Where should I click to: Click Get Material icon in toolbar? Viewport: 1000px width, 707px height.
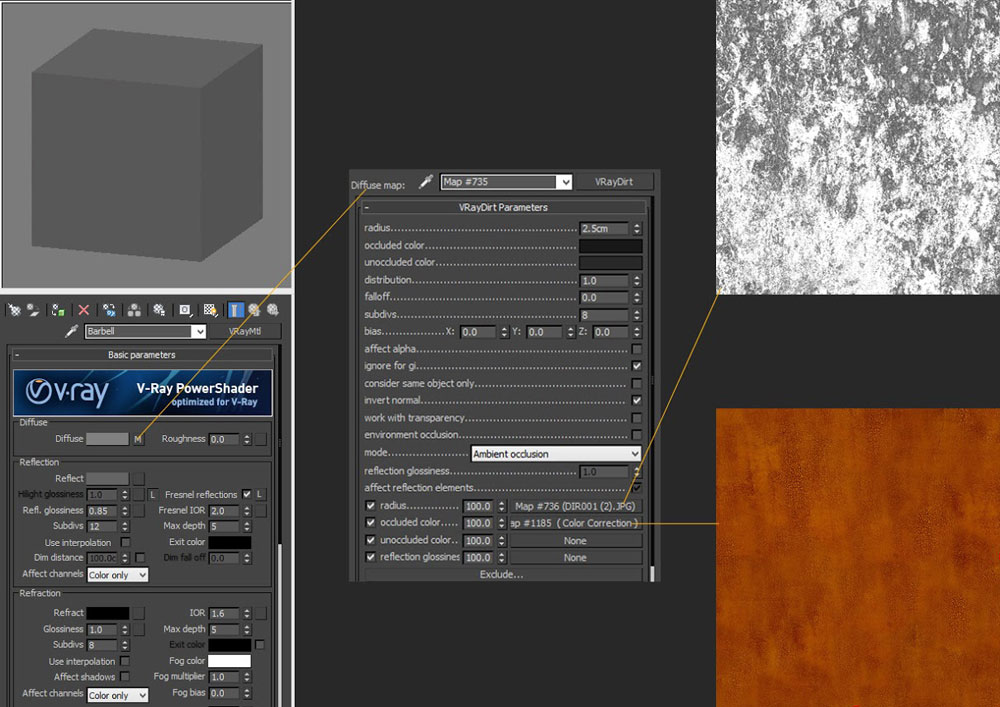[14, 311]
